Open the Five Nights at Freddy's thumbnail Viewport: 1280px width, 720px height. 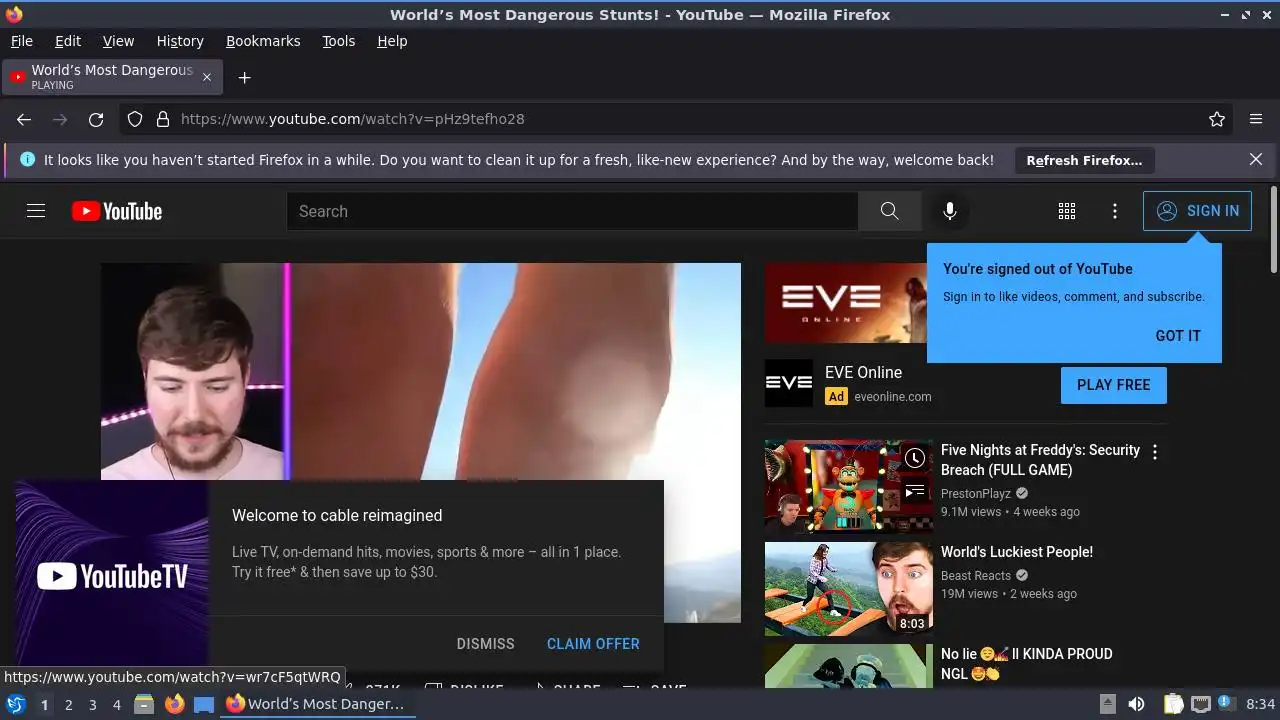click(849, 486)
